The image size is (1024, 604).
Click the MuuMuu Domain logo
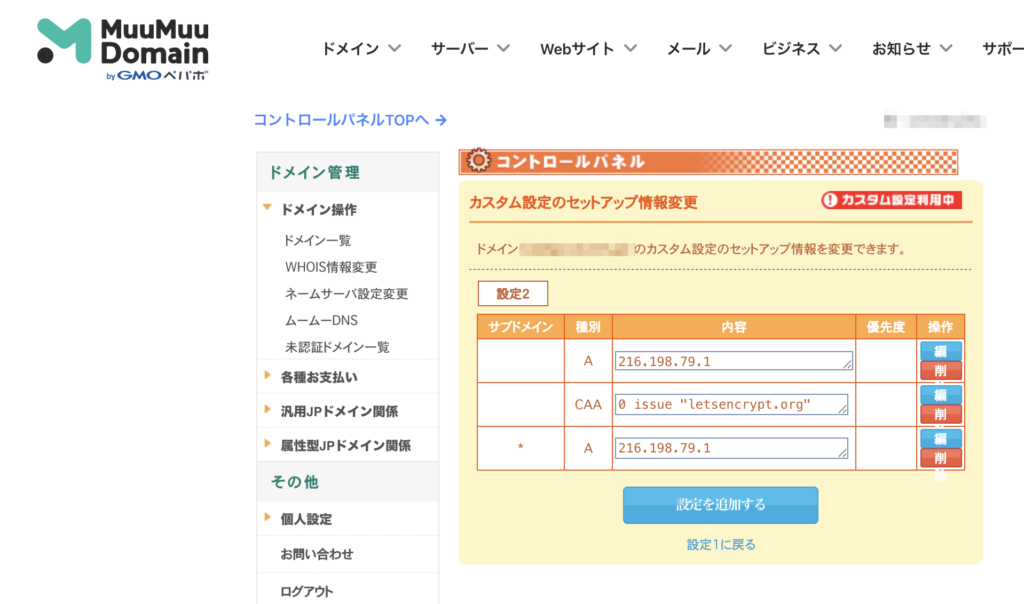[123, 49]
